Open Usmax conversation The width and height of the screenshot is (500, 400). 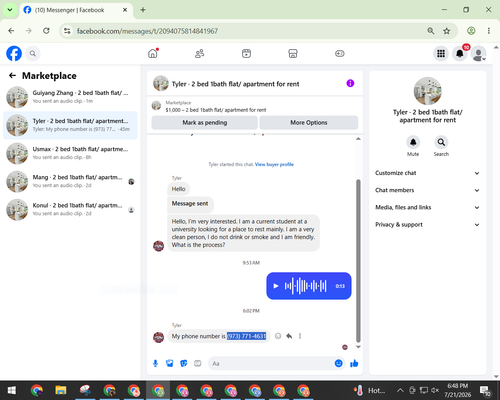click(70, 153)
